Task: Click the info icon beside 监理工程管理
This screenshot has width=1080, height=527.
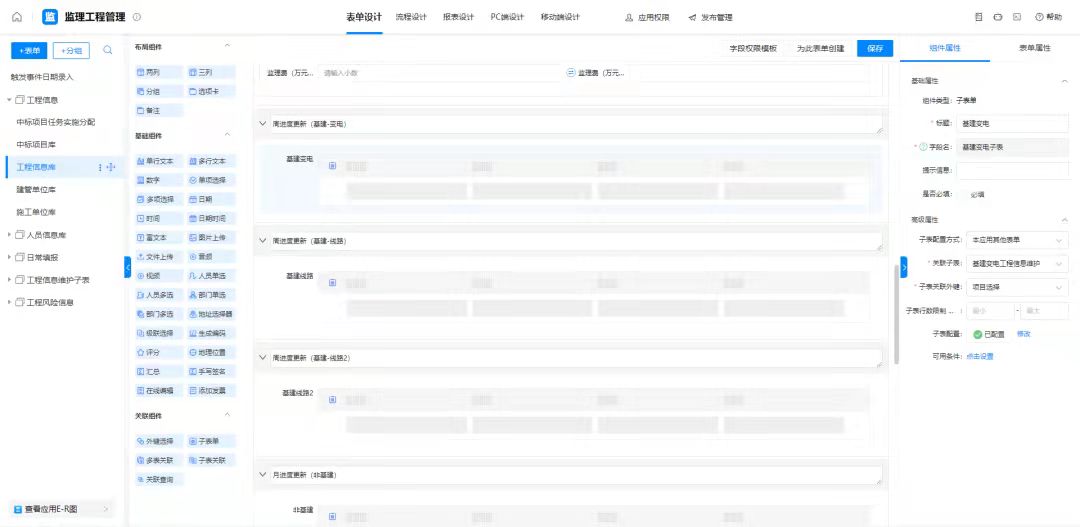Action: point(136,17)
